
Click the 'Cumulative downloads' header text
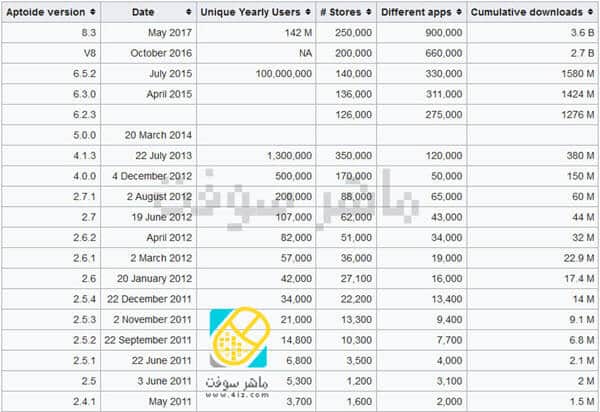tap(527, 12)
